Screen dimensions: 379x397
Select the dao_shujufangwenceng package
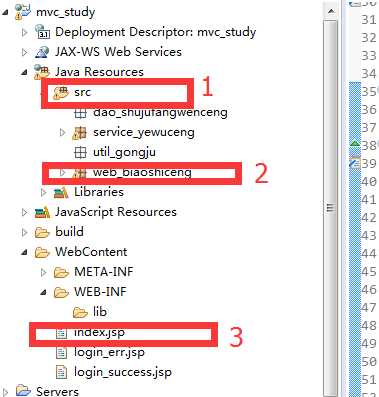pos(160,112)
